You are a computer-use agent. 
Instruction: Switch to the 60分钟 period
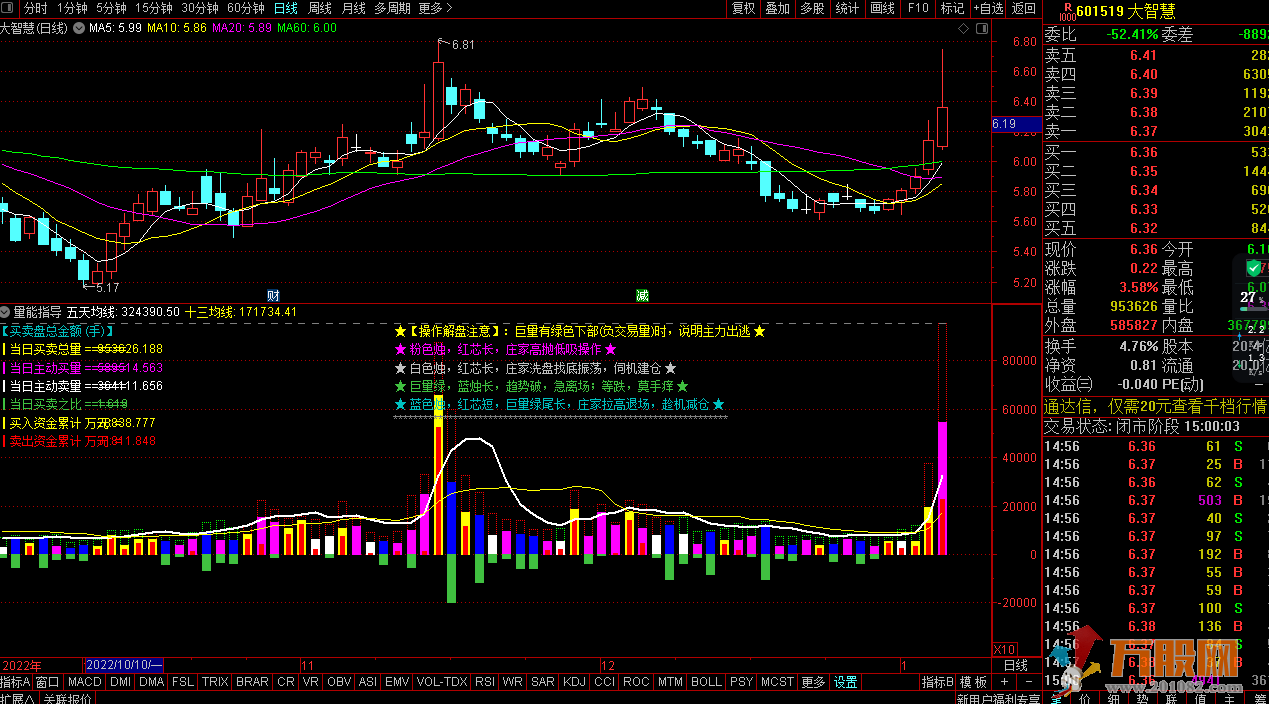pos(246,8)
